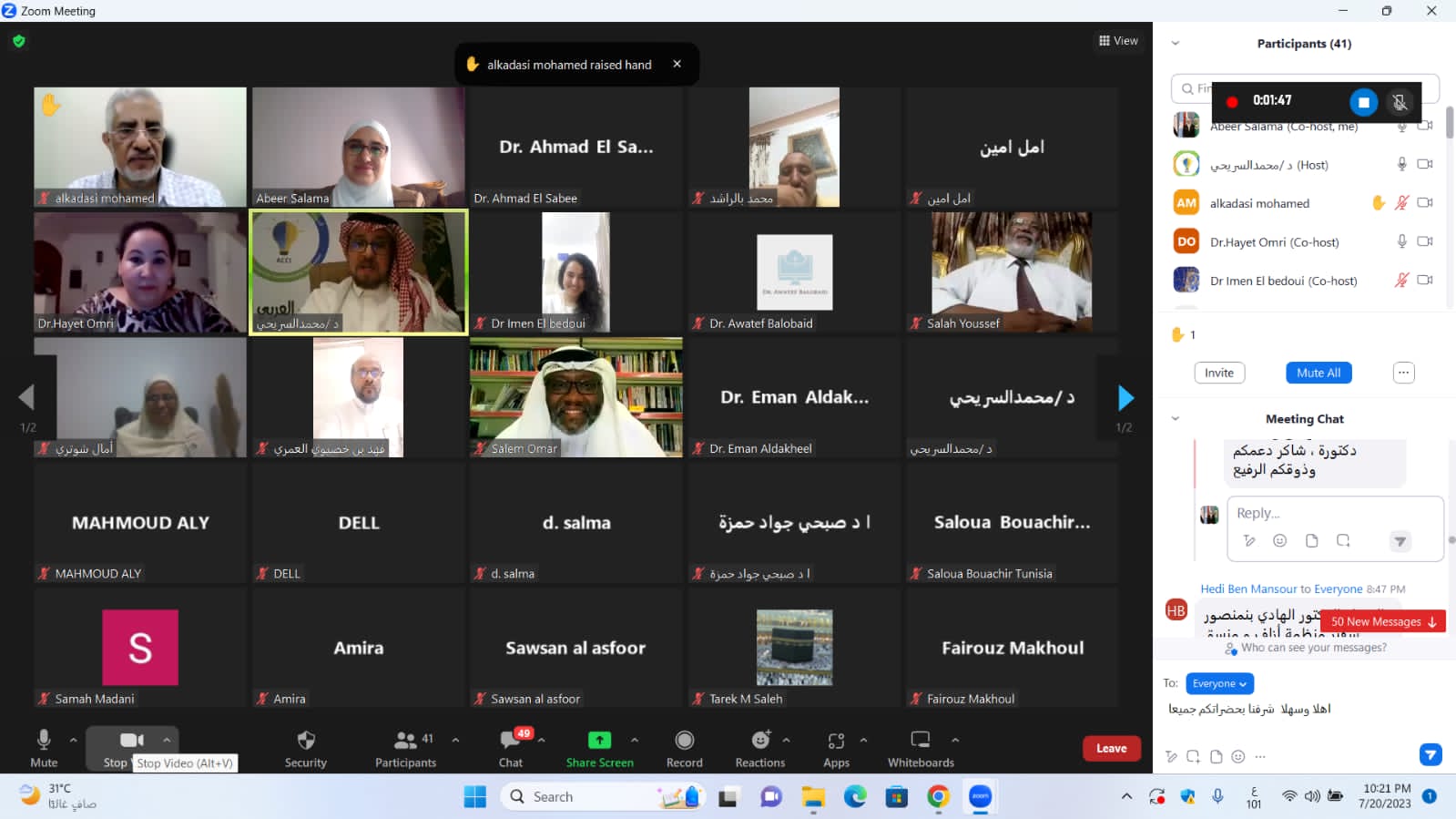Click the encryption shield icon top-left

click(19, 41)
